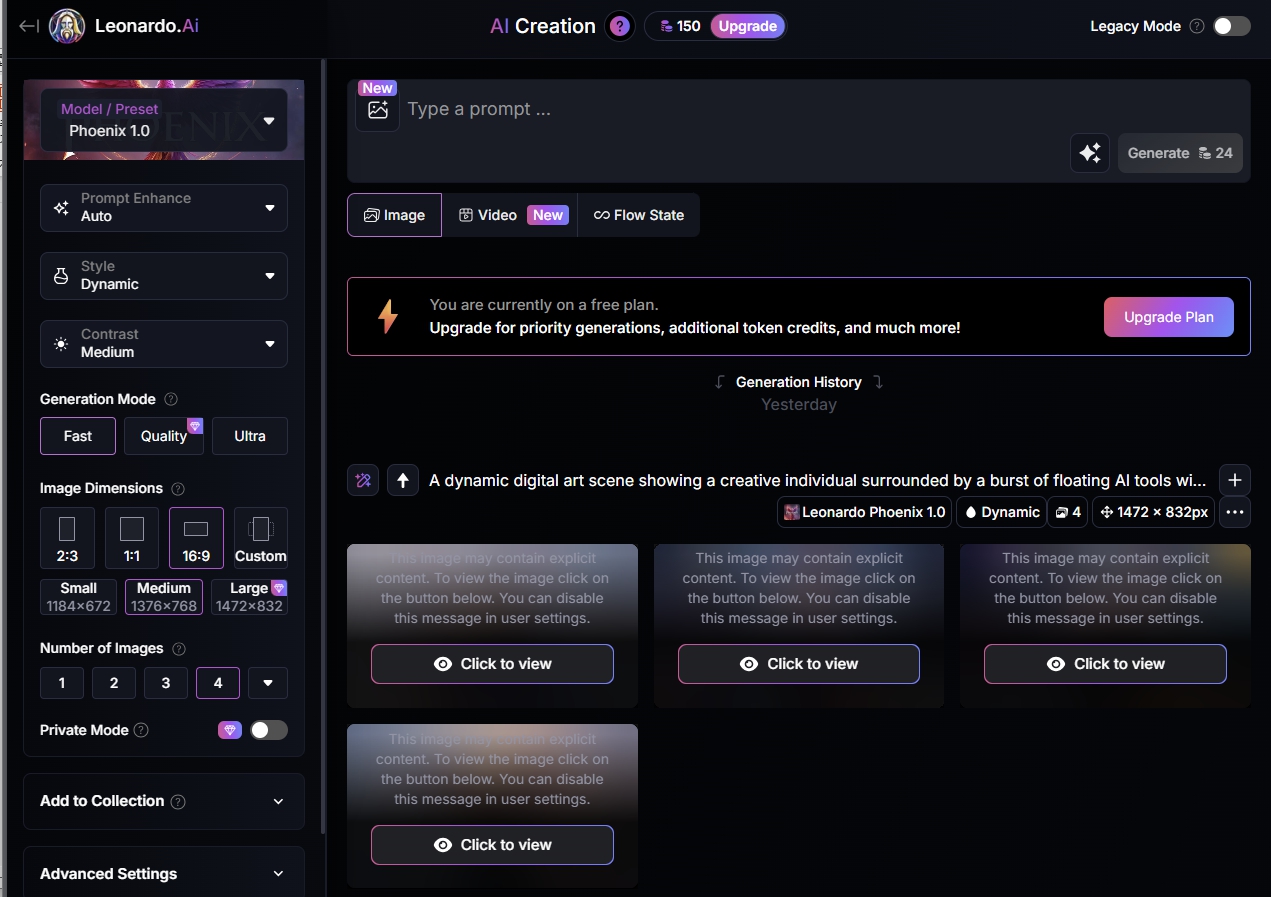1271x897 pixels.
Task: Select the 2:3 aspect ratio
Action: 67,538
